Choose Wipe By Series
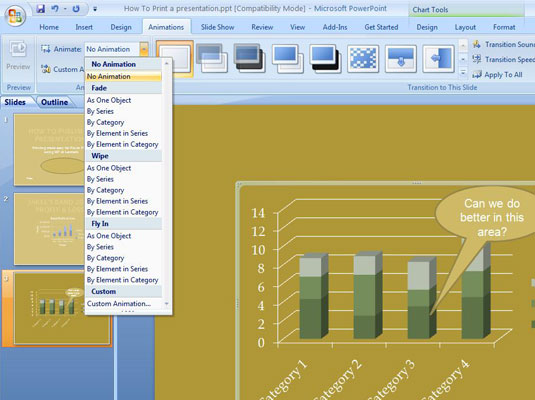This screenshot has height=400, width=535. coord(124,179)
